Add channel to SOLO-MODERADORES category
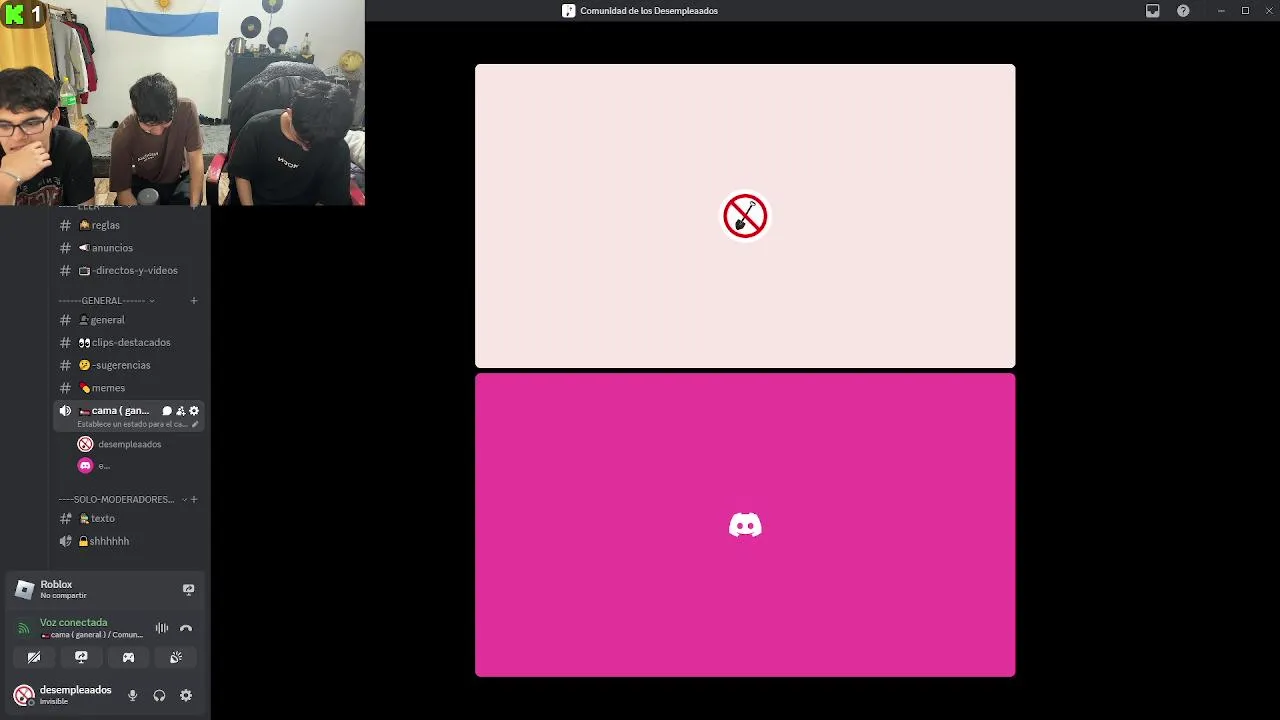The width and height of the screenshot is (1280, 720). (x=194, y=499)
